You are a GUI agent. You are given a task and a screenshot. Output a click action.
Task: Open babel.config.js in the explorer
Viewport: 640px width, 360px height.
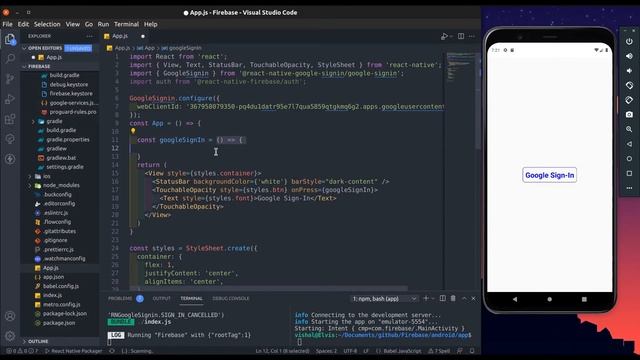pyautogui.click(x=61, y=286)
